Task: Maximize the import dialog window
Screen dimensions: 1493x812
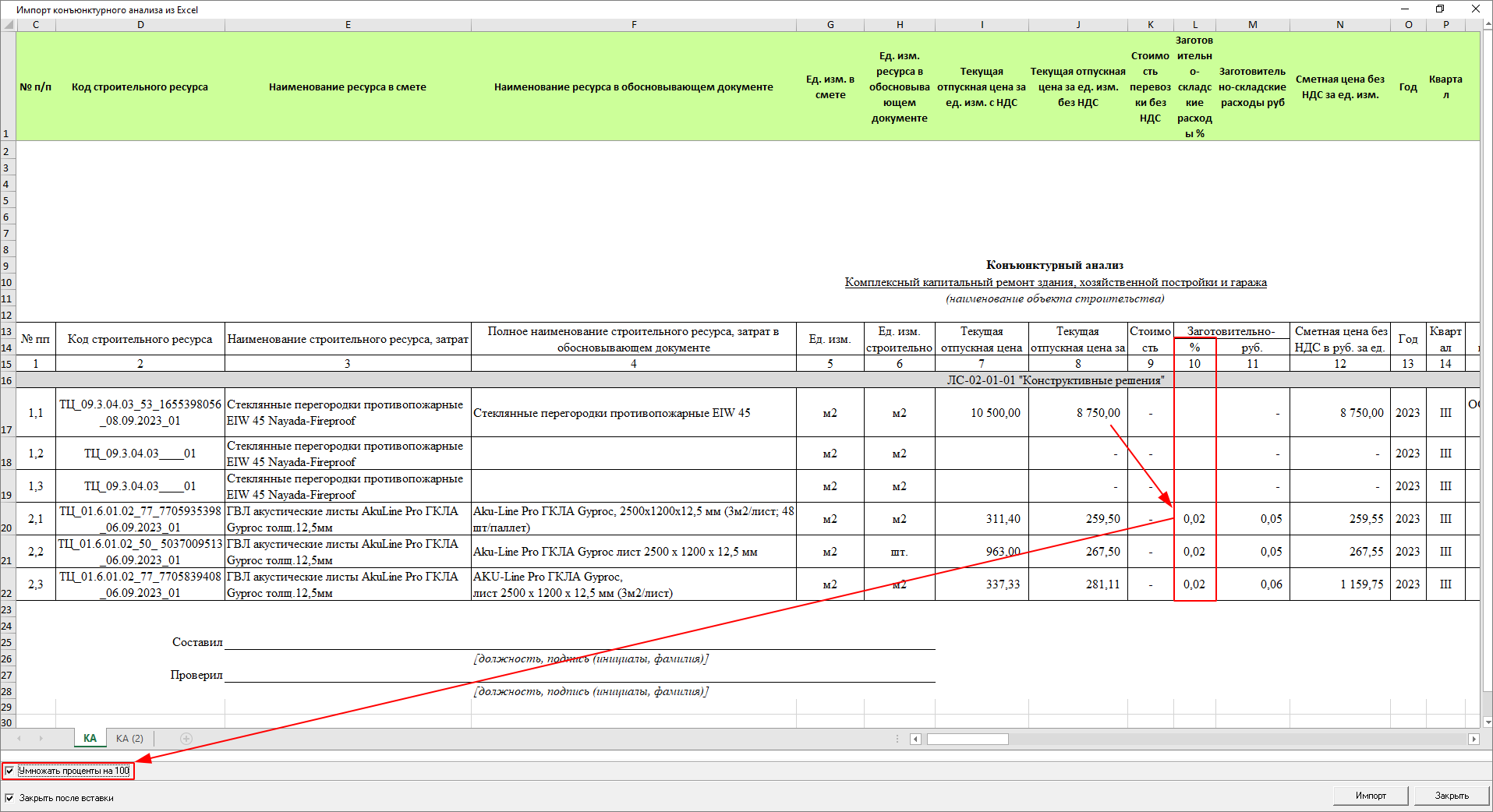Action: point(1439,9)
